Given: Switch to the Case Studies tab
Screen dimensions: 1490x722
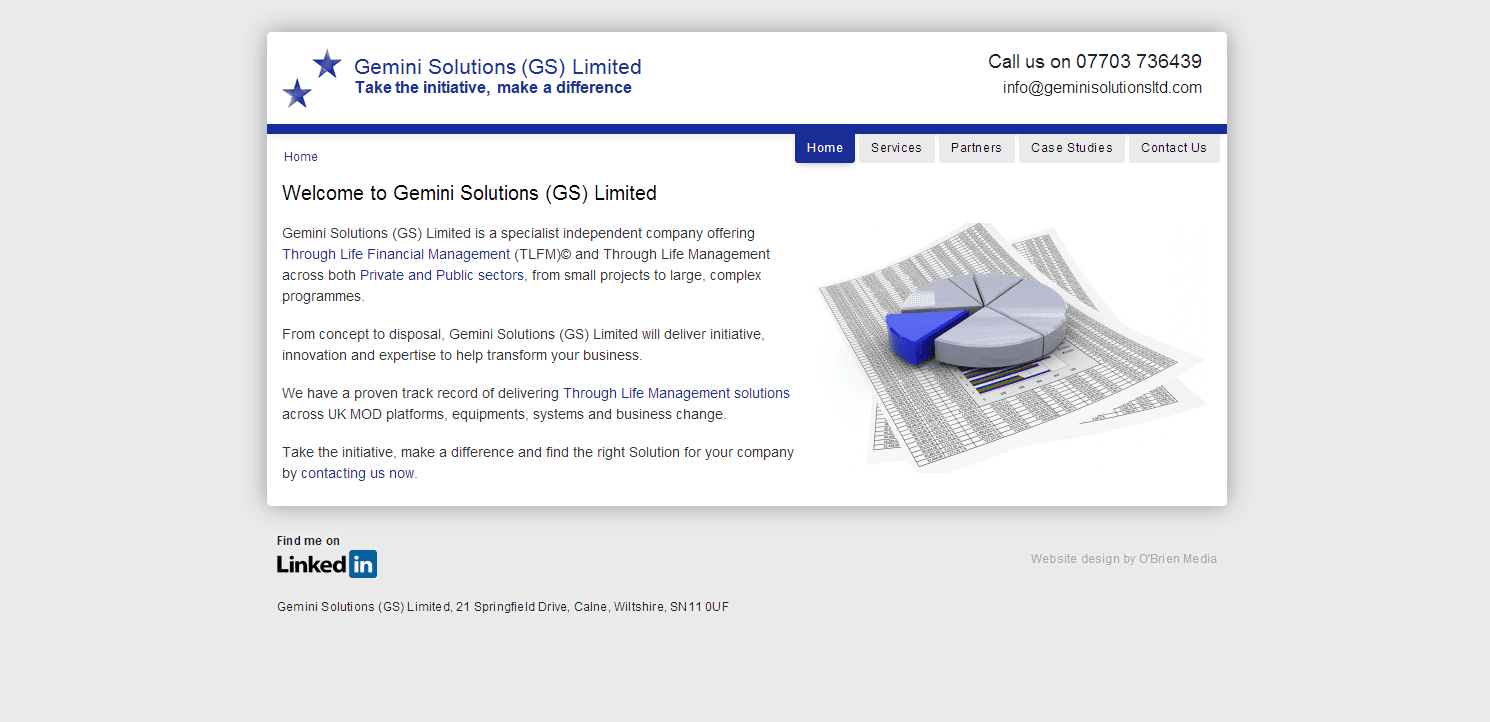Looking at the screenshot, I should pyautogui.click(x=1071, y=148).
